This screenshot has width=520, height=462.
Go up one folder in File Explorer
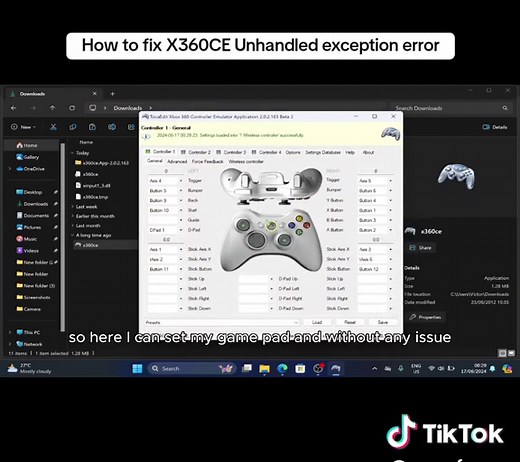point(52,108)
